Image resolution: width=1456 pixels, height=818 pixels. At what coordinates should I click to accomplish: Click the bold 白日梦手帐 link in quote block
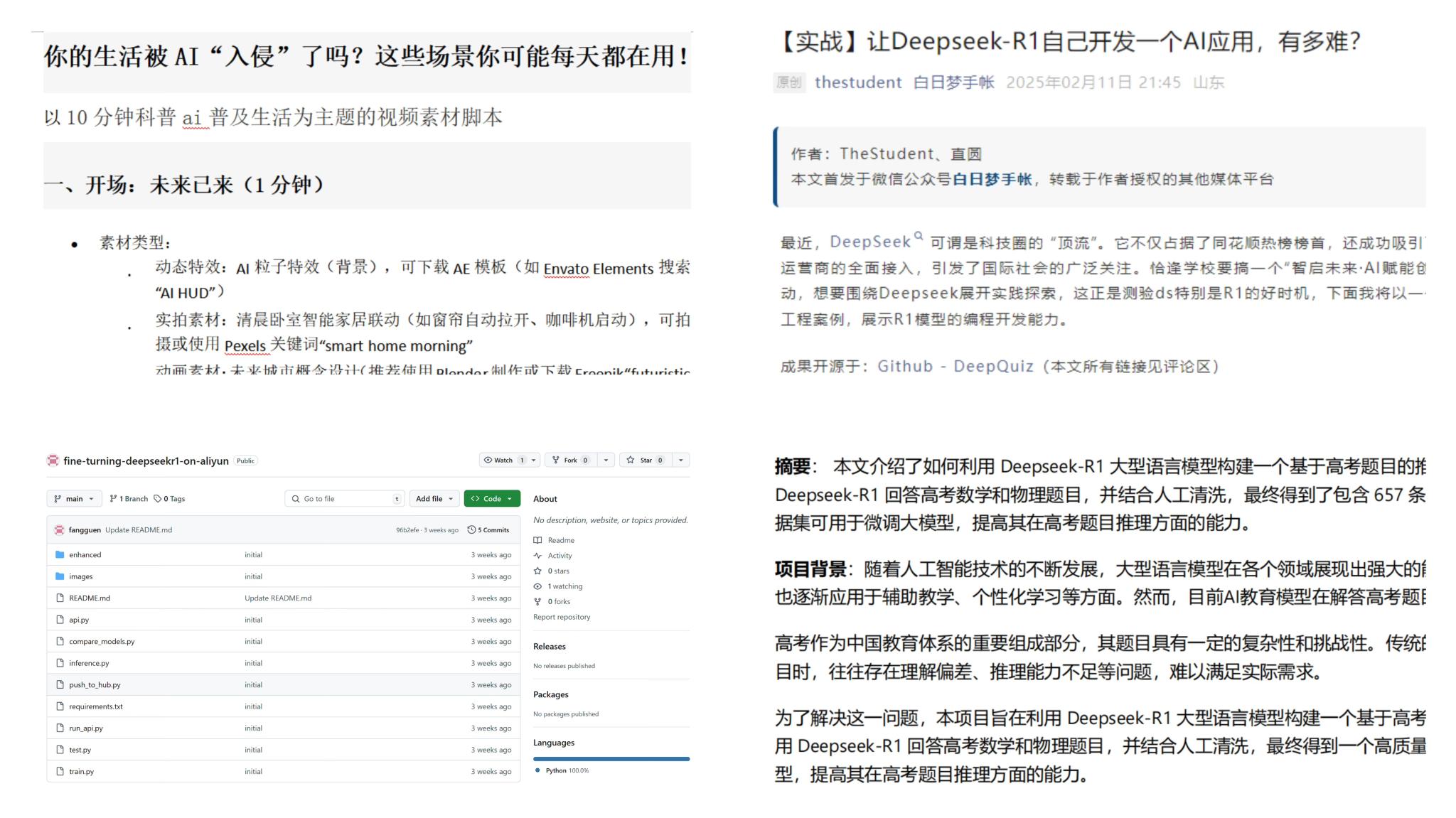click(992, 179)
